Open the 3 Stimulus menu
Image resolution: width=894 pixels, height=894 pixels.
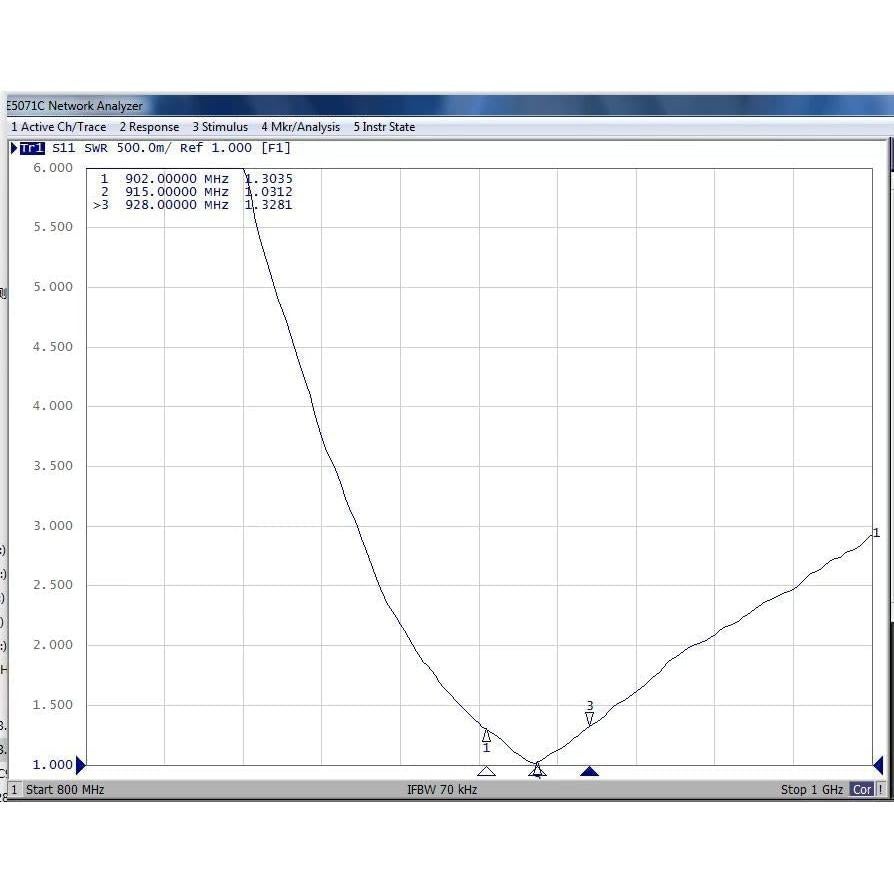click(x=220, y=127)
